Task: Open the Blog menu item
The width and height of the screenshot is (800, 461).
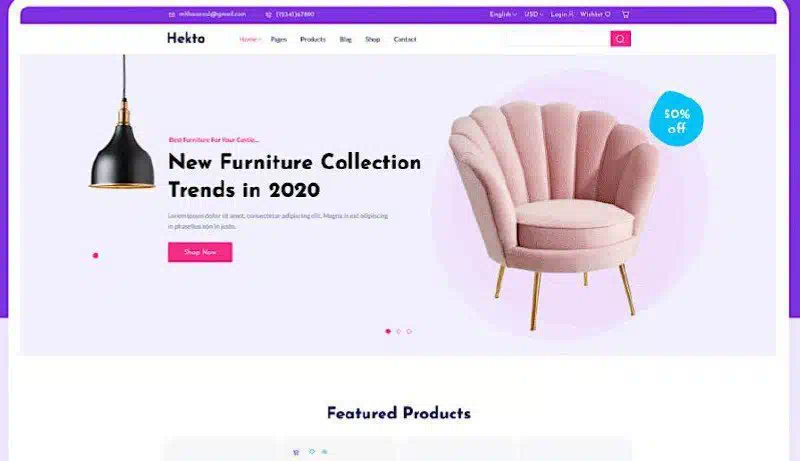Action: pos(345,39)
